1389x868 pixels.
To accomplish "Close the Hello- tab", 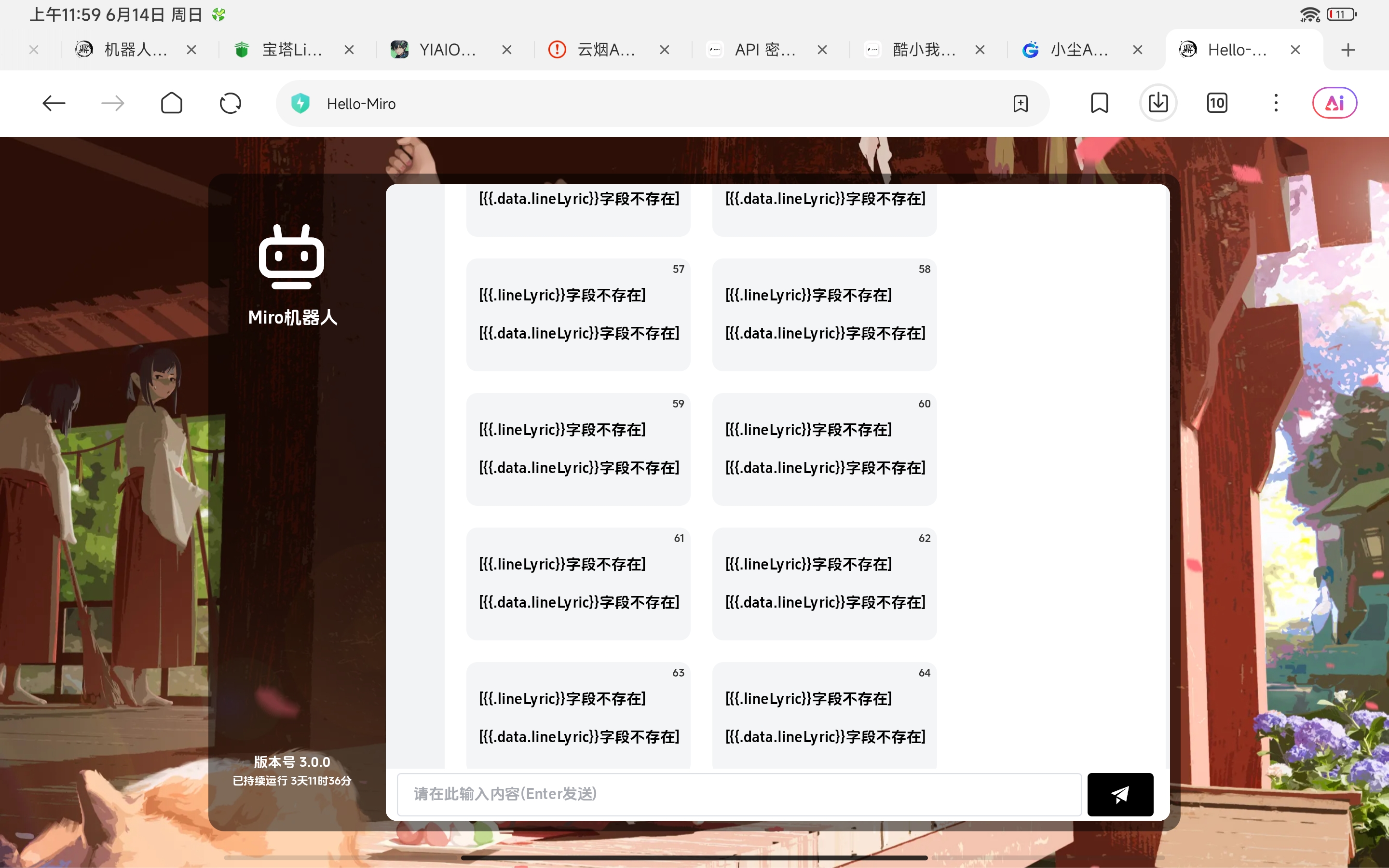I will 1295,50.
